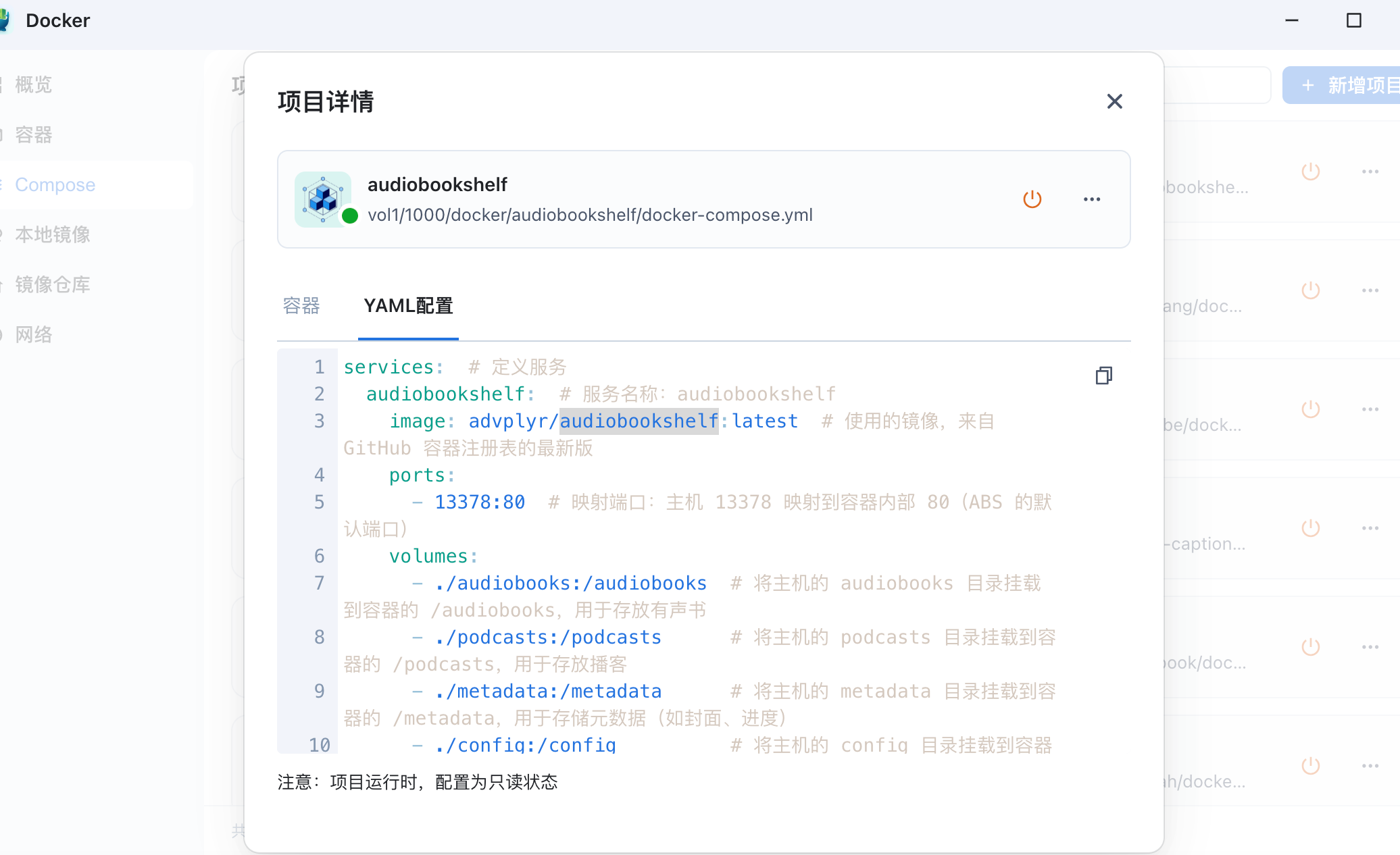This screenshot has height=855, width=1400.
Task: Open more options for the -caption... row
Action: [1370, 528]
